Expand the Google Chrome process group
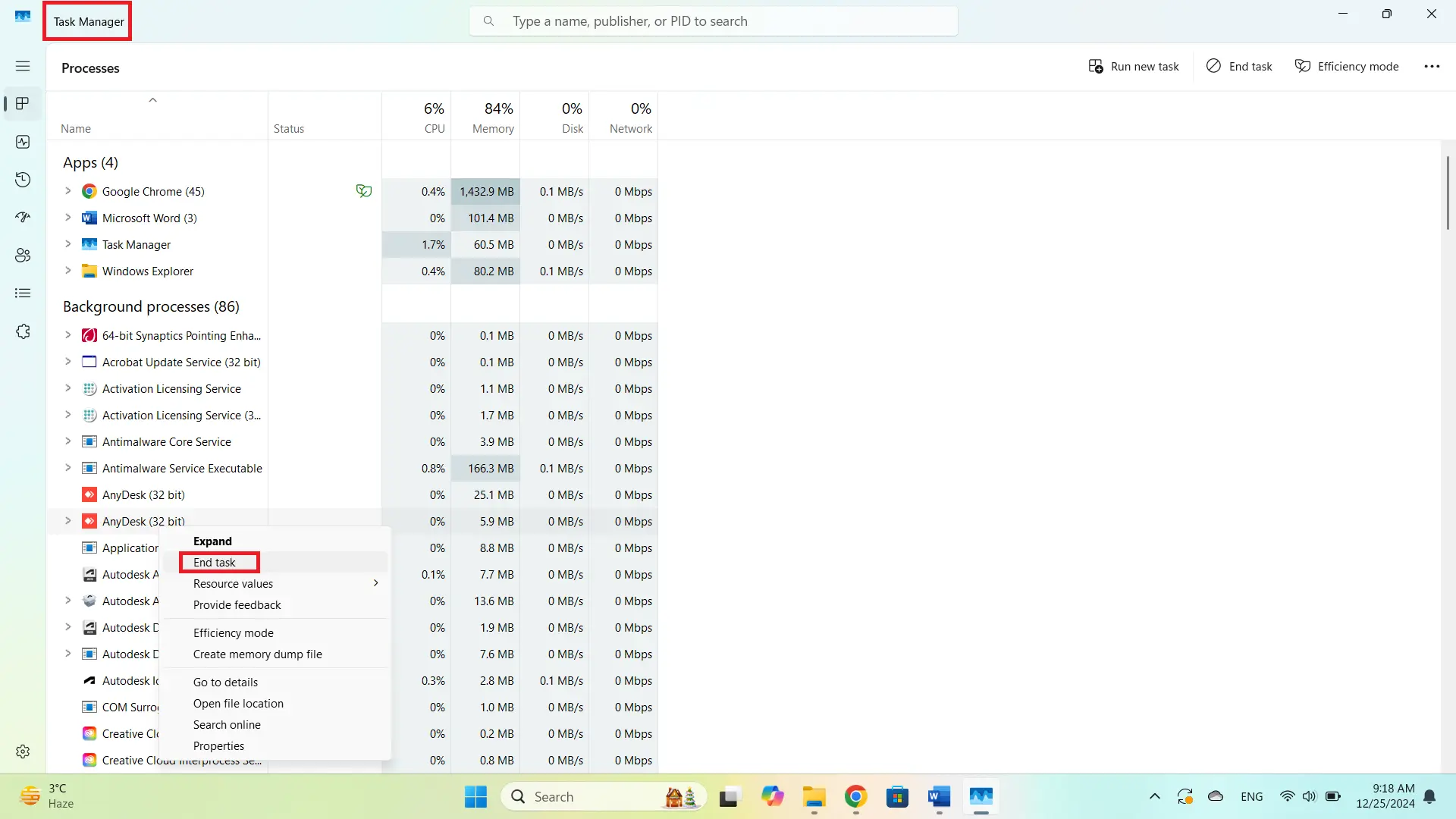This screenshot has width=1456, height=819. coord(67,191)
